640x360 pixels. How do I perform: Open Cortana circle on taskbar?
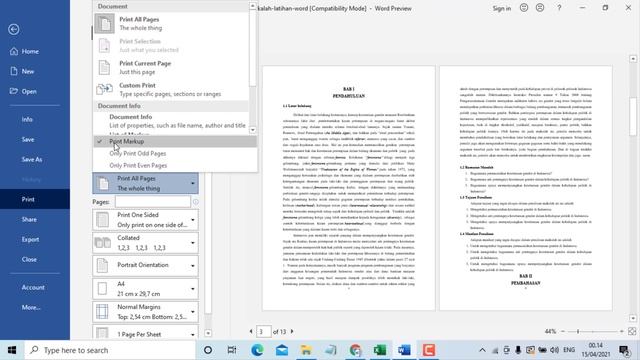coord(208,350)
